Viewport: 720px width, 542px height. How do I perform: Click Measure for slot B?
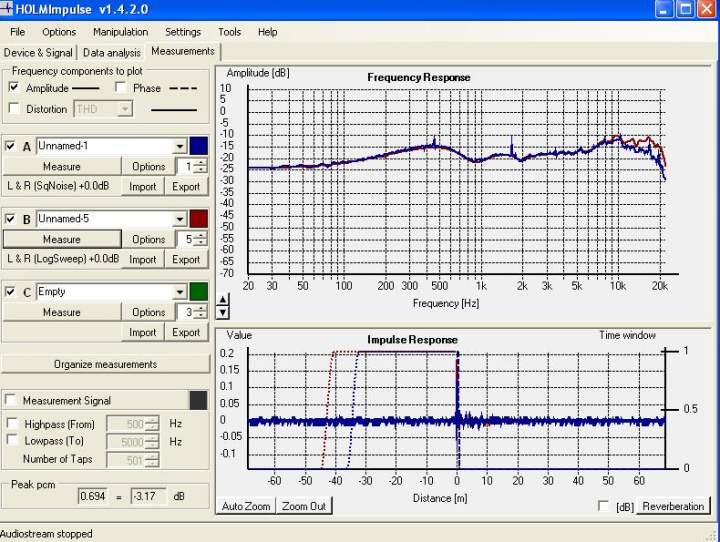click(62, 239)
